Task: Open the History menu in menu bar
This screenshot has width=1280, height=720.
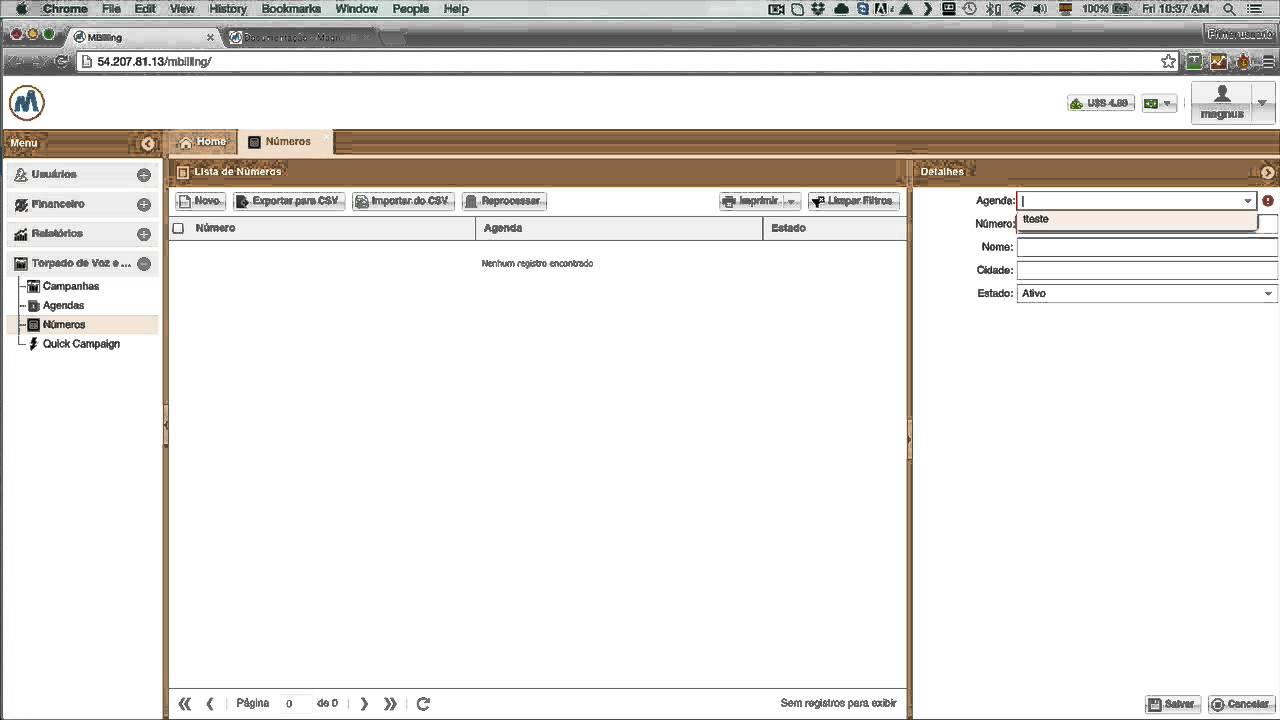Action: 228,9
